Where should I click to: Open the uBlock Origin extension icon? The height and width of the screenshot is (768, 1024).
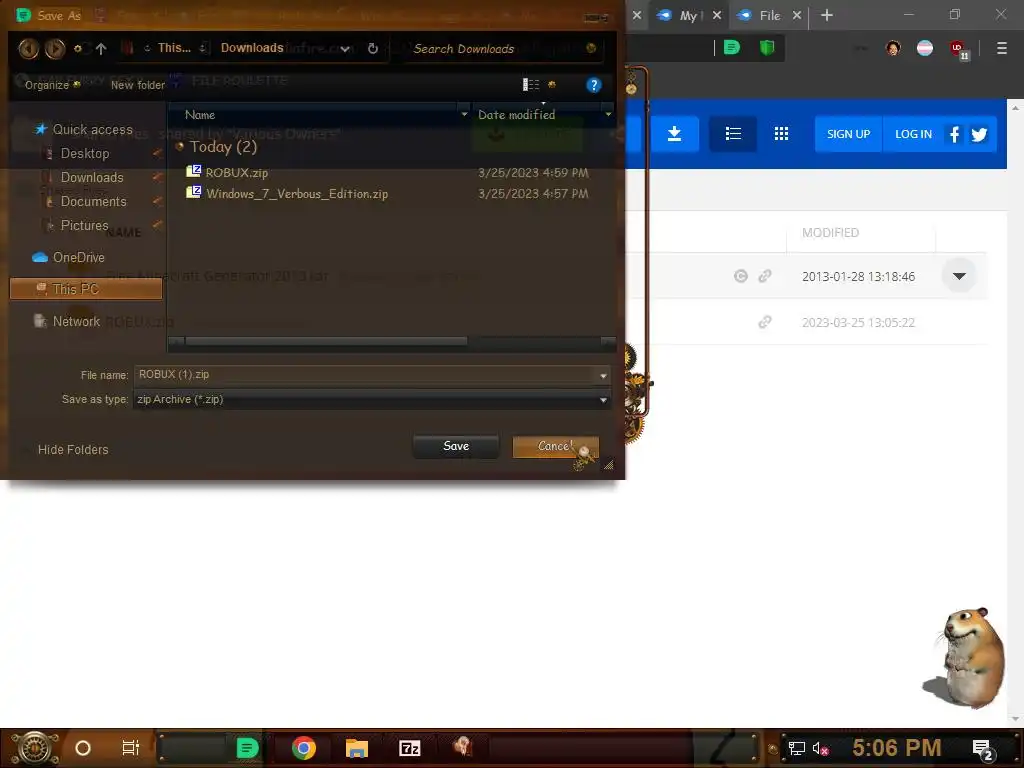click(958, 49)
